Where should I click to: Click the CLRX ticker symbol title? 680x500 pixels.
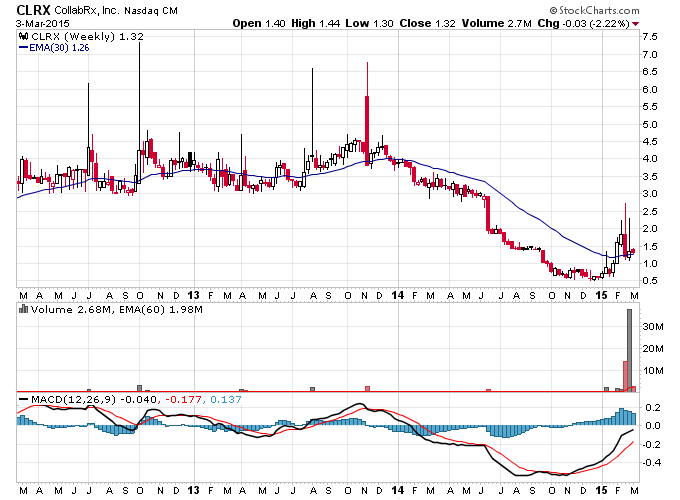[x=33, y=10]
